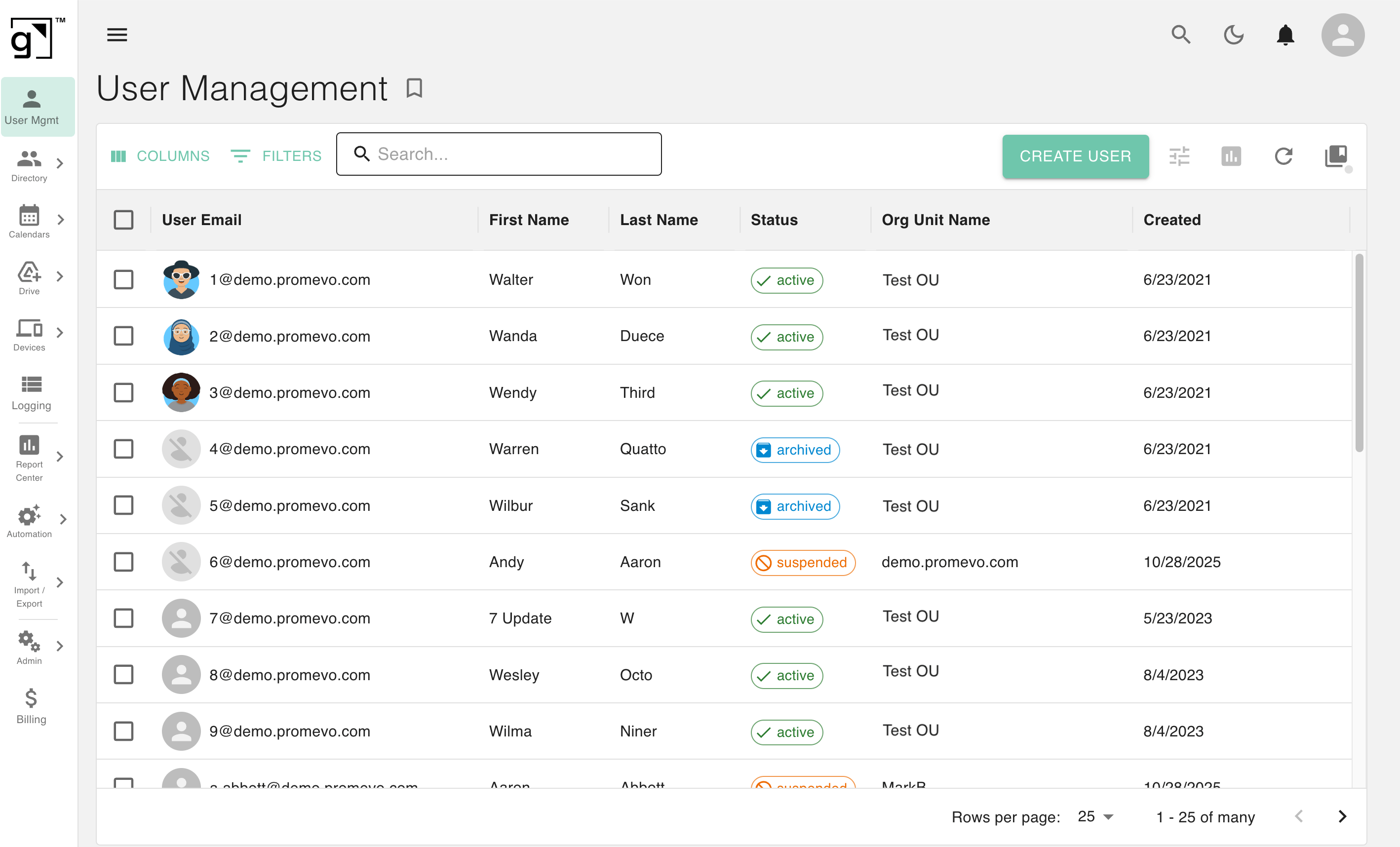Click Wendy Third's avatar thumbnail
Screen dimensions: 1400x847
coord(181,392)
